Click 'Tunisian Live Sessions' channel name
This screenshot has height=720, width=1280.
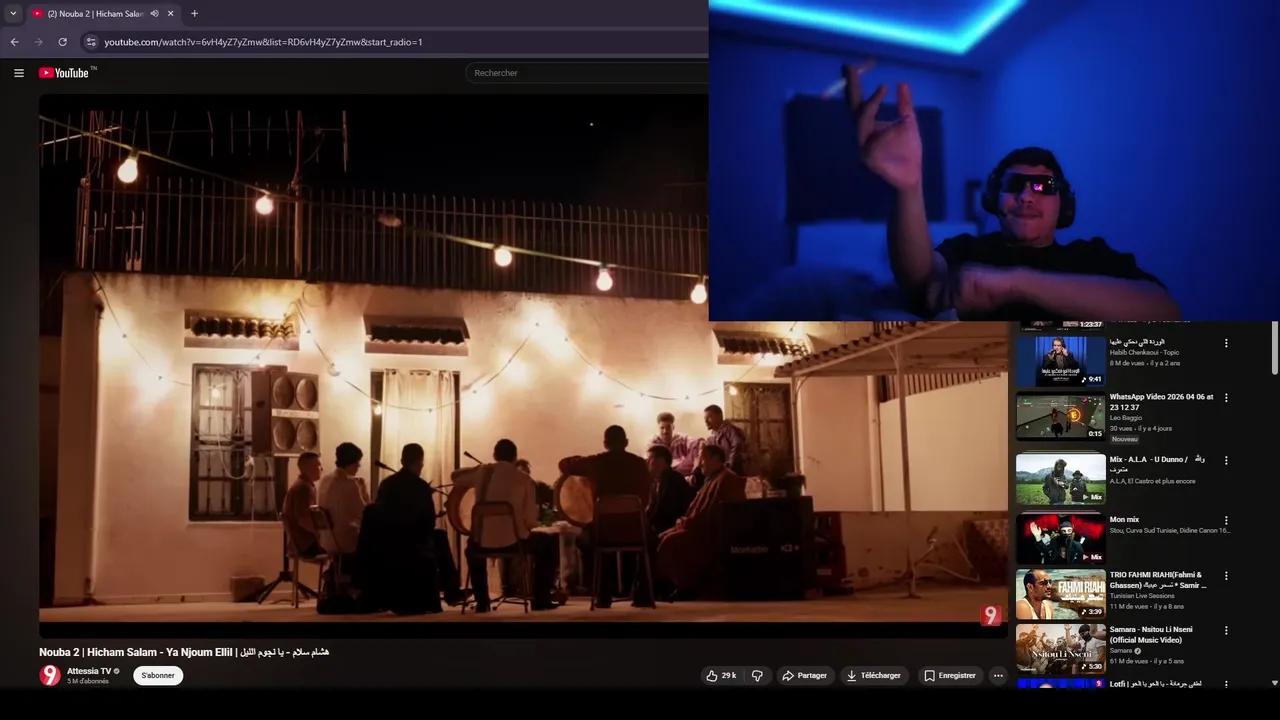pos(1142,596)
